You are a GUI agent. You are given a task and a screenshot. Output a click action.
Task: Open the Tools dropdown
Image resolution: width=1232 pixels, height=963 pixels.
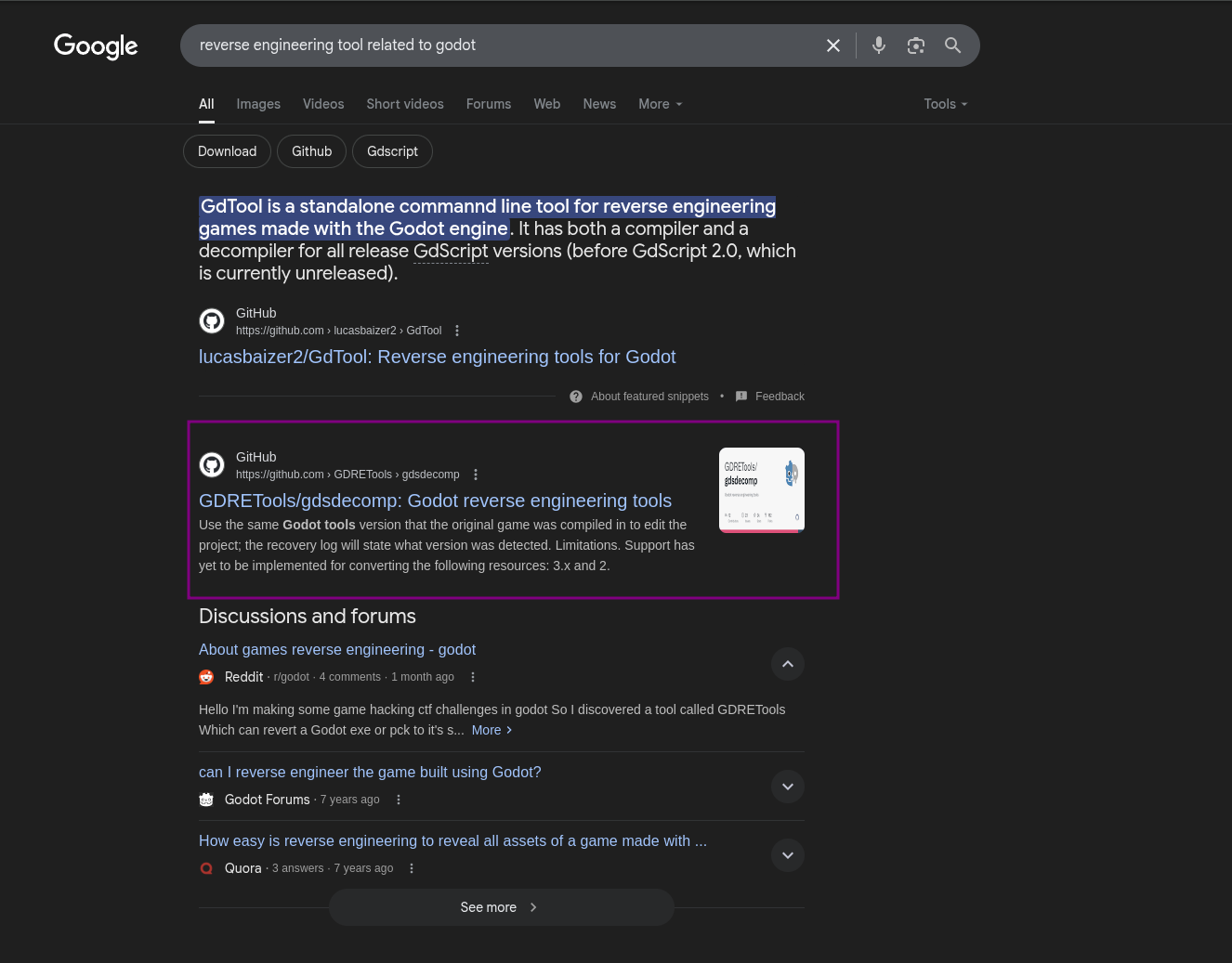coord(946,104)
